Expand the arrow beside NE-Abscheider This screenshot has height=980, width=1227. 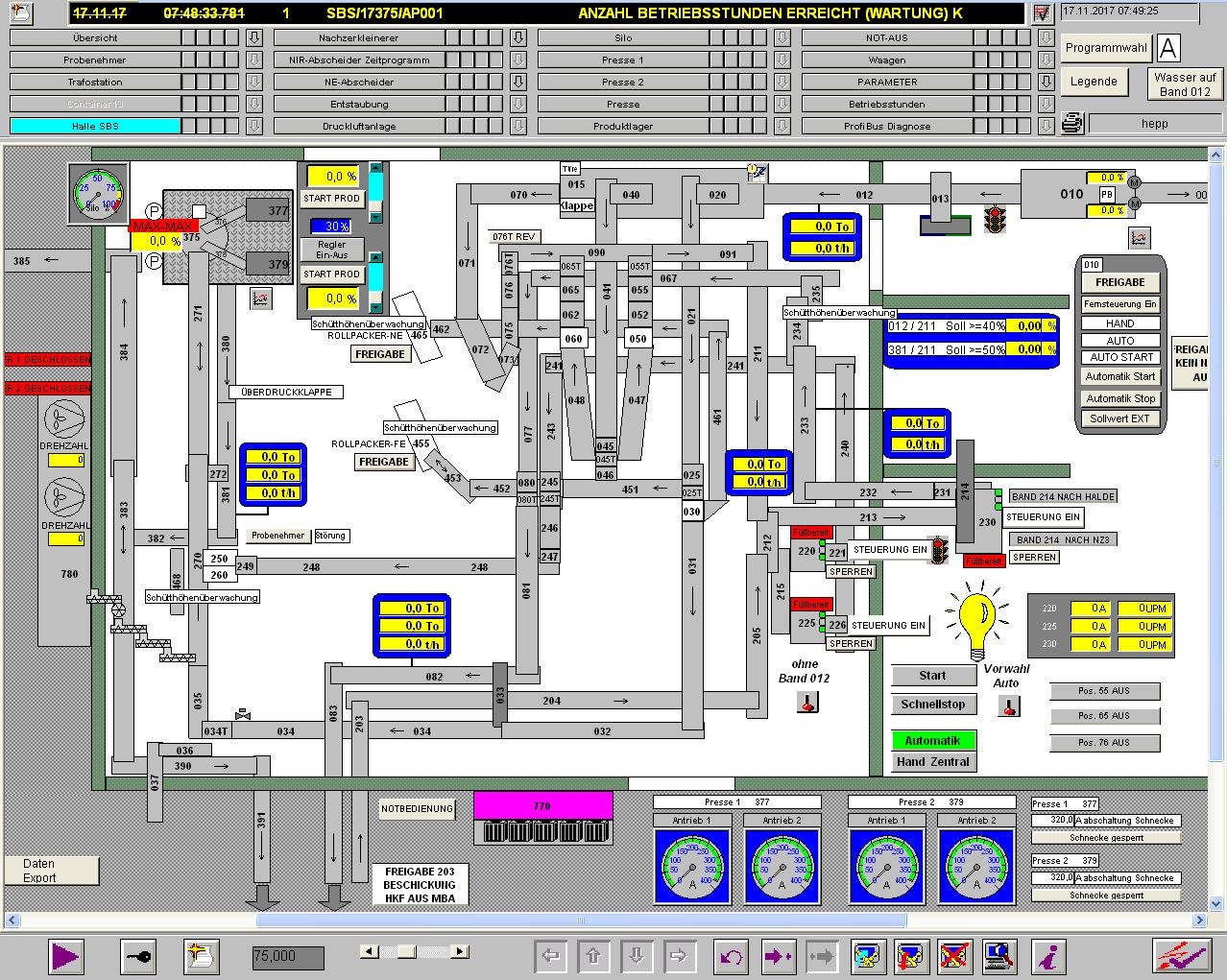coord(517,82)
